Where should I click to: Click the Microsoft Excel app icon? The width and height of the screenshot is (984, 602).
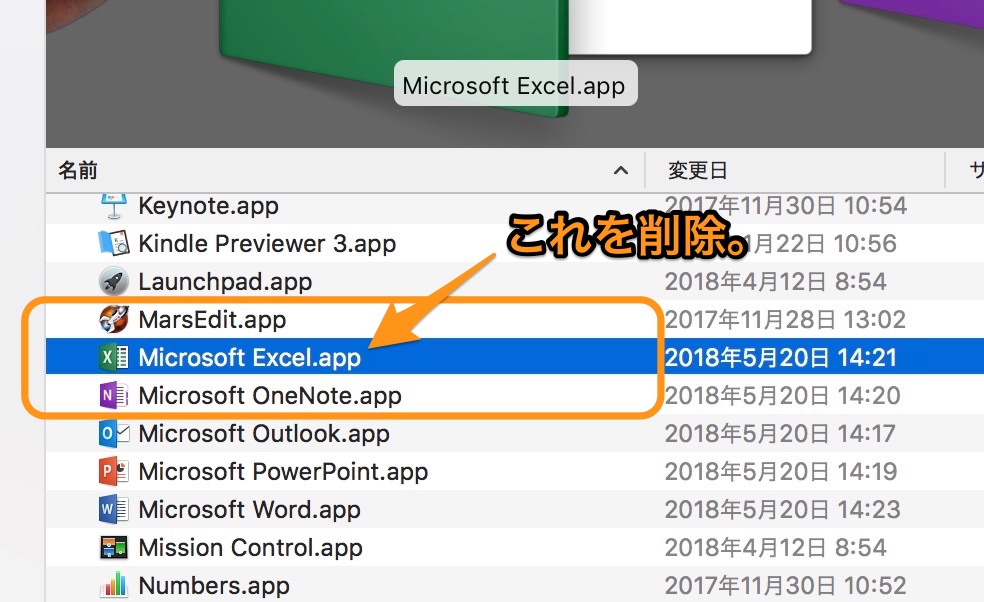(x=114, y=356)
